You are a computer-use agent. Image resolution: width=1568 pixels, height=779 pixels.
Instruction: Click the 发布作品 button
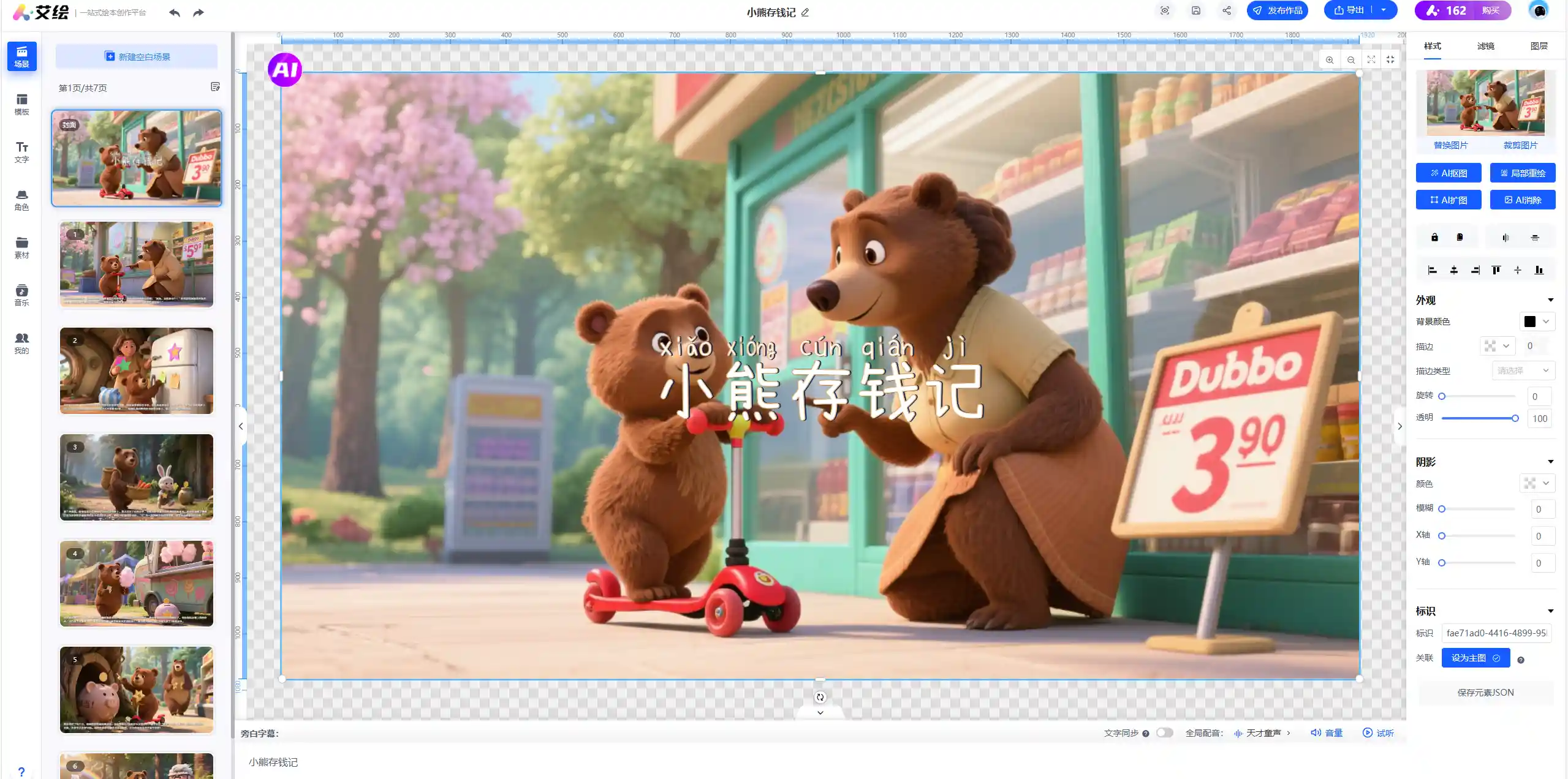pyautogui.click(x=1277, y=10)
